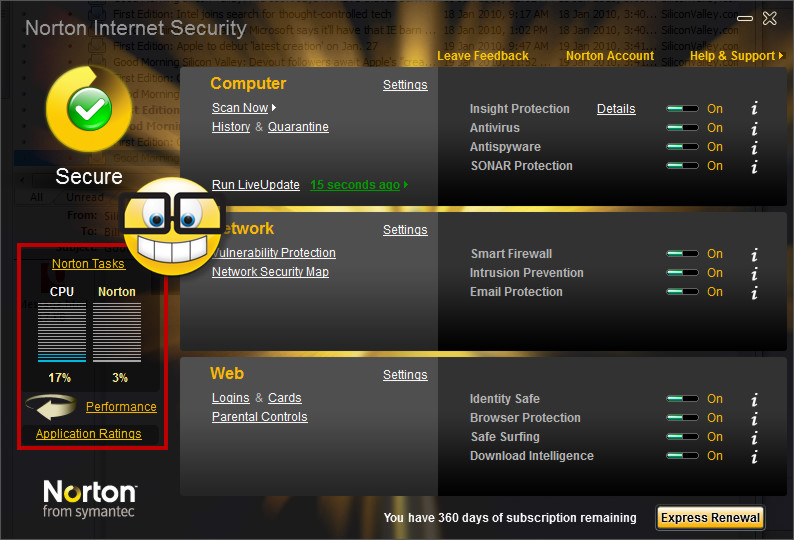Open info icon for Smart Firewall

coord(754,254)
